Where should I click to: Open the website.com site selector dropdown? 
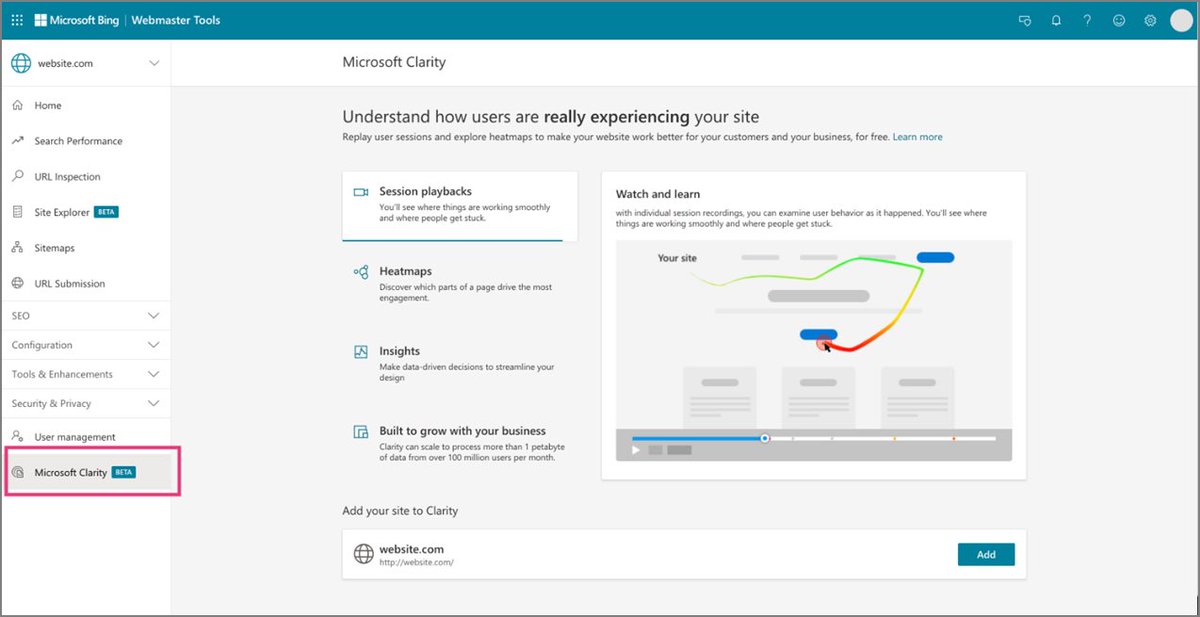pos(86,63)
